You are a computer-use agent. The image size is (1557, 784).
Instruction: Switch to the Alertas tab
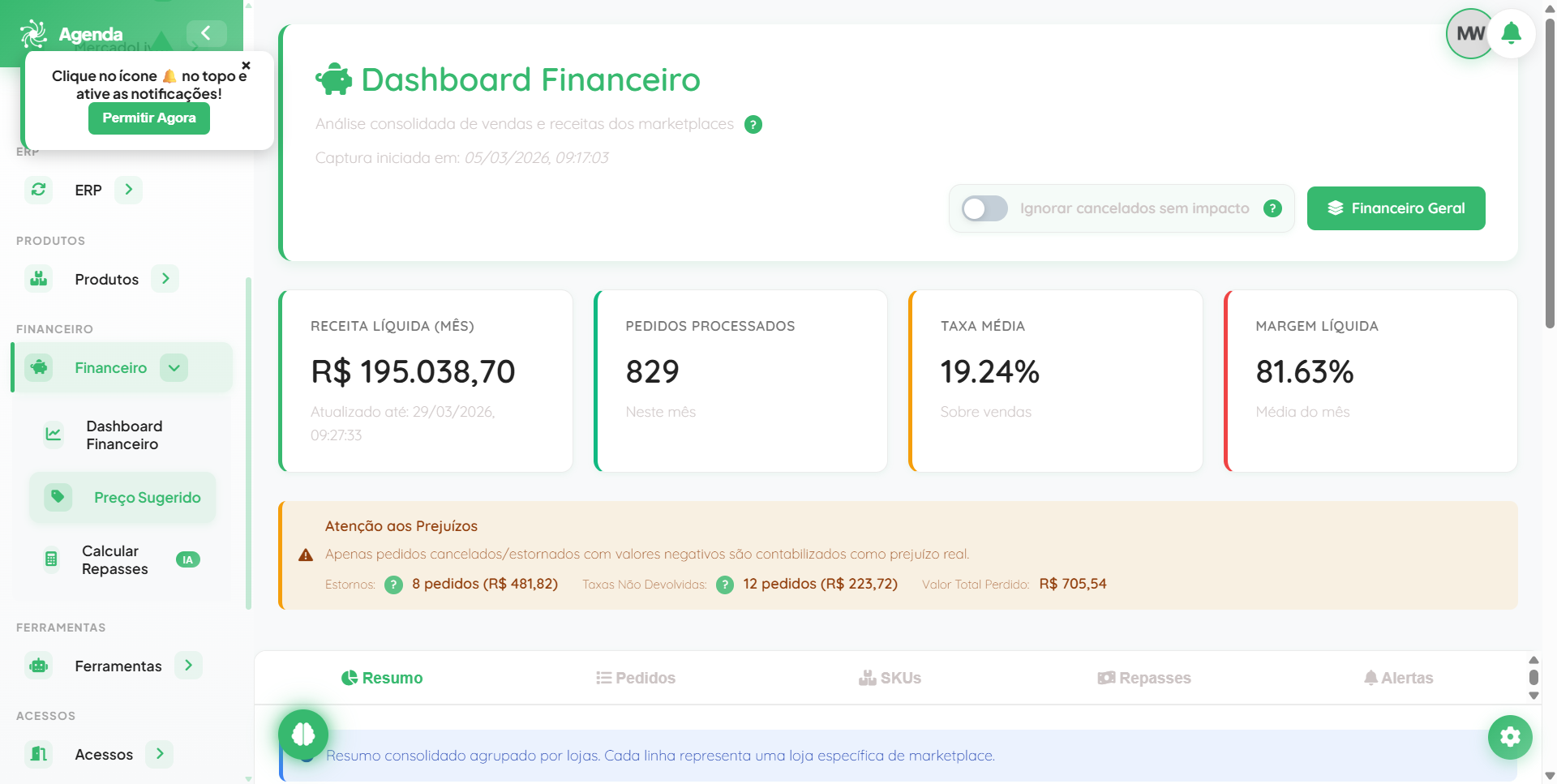(x=1399, y=678)
